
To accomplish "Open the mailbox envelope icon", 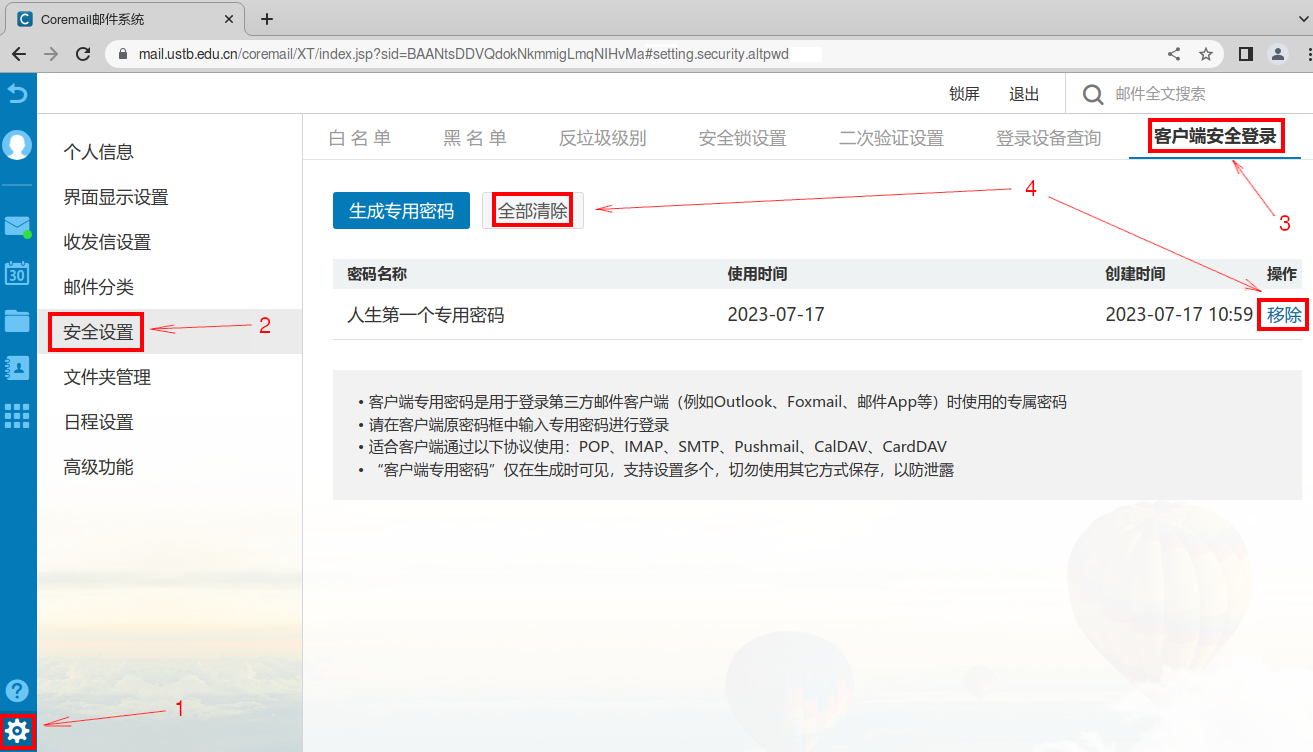I will click(17, 226).
